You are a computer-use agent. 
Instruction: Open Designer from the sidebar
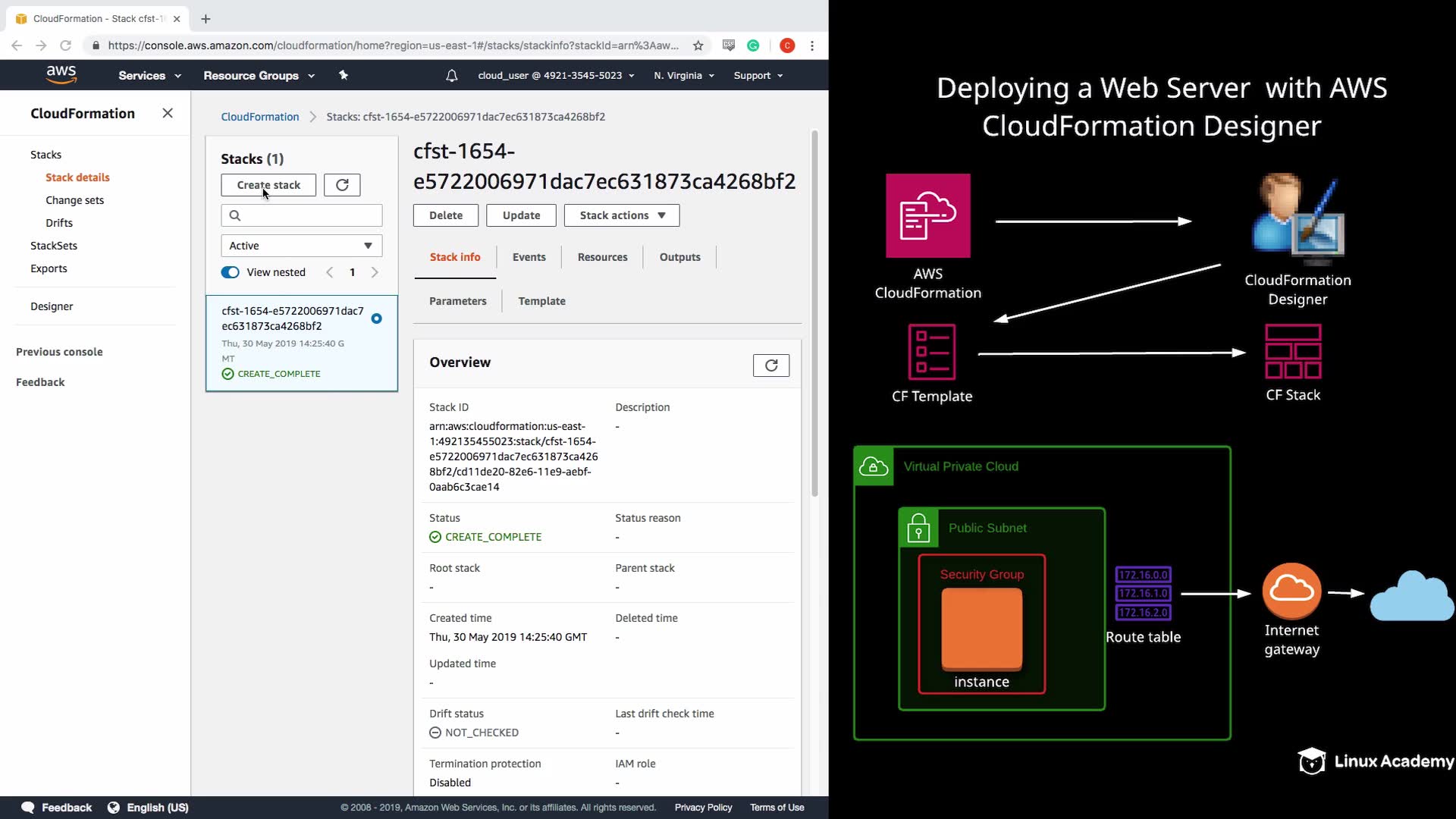tap(52, 306)
